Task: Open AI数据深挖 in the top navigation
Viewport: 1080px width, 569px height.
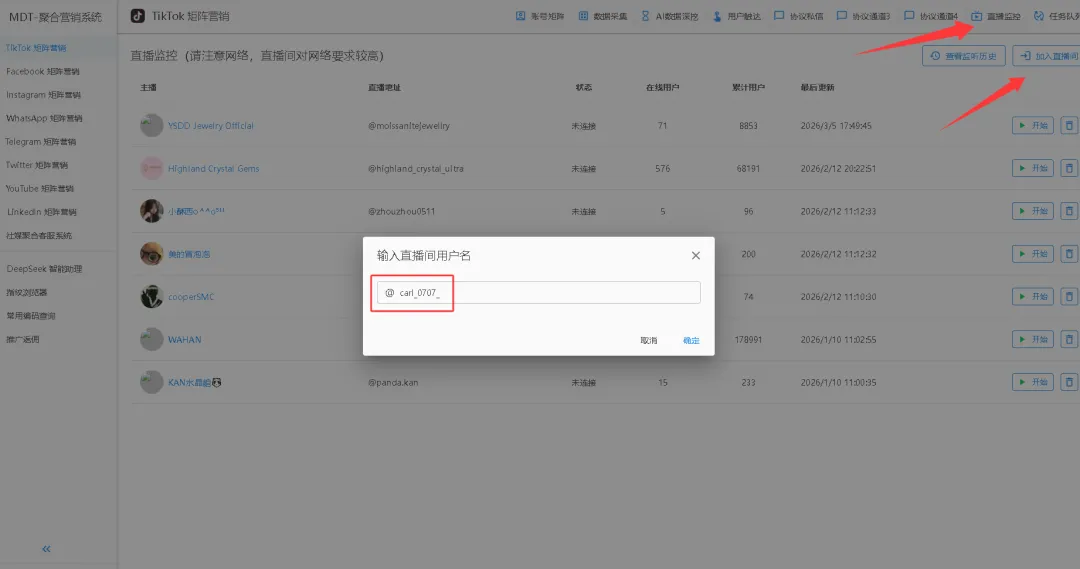Action: 669,16
